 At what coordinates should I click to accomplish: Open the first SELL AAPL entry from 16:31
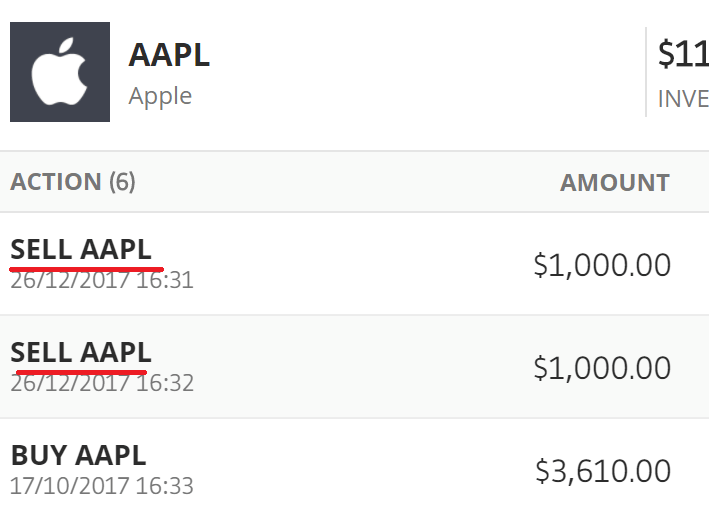(81, 249)
